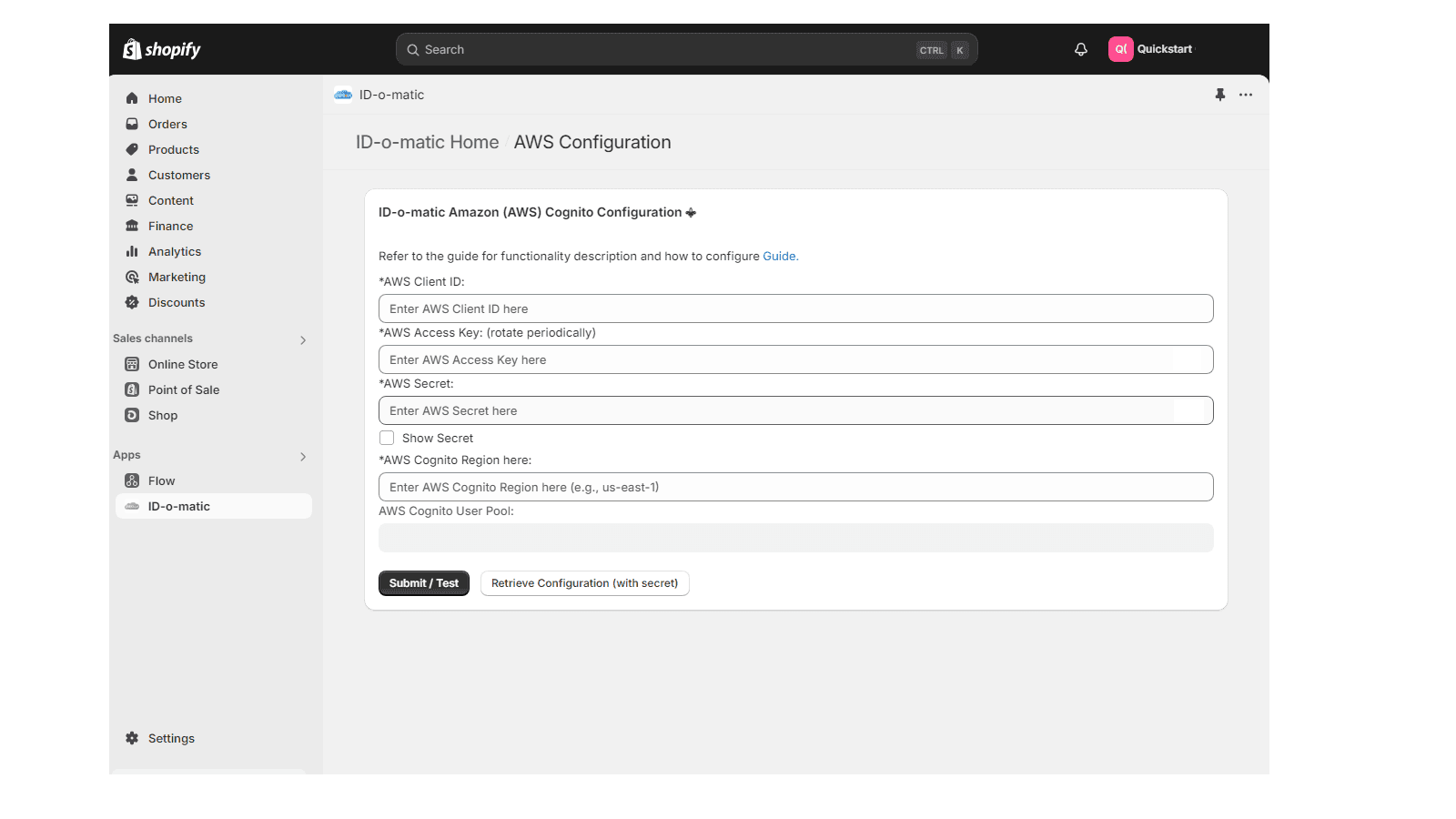Viewport: 1456px width, 819px height.
Task: Expand the Apps section chevron
Action: 303,456
